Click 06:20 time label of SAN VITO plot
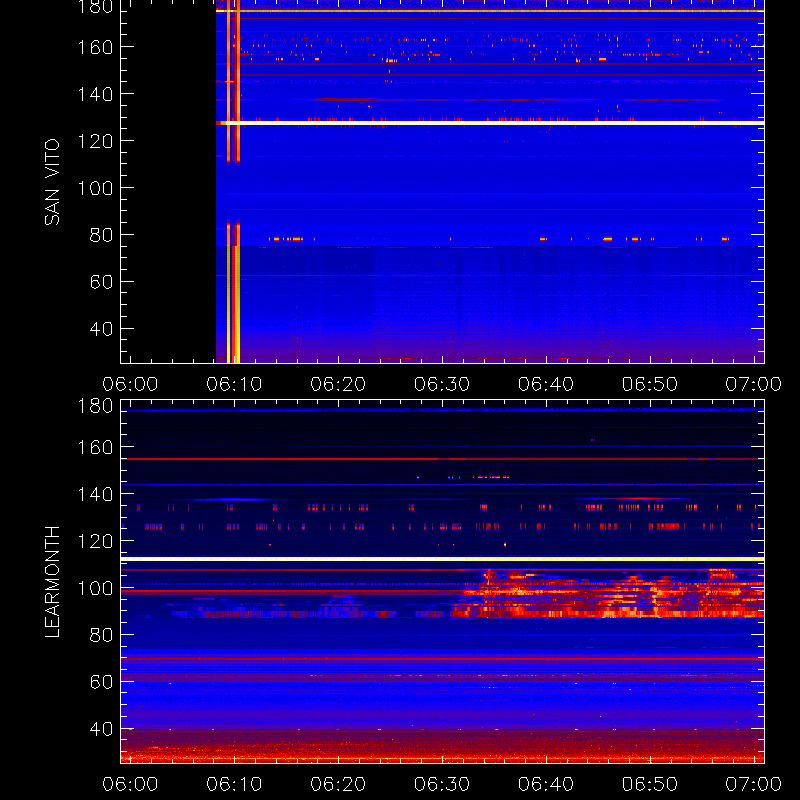Viewport: 800px width, 800px height. [338, 384]
